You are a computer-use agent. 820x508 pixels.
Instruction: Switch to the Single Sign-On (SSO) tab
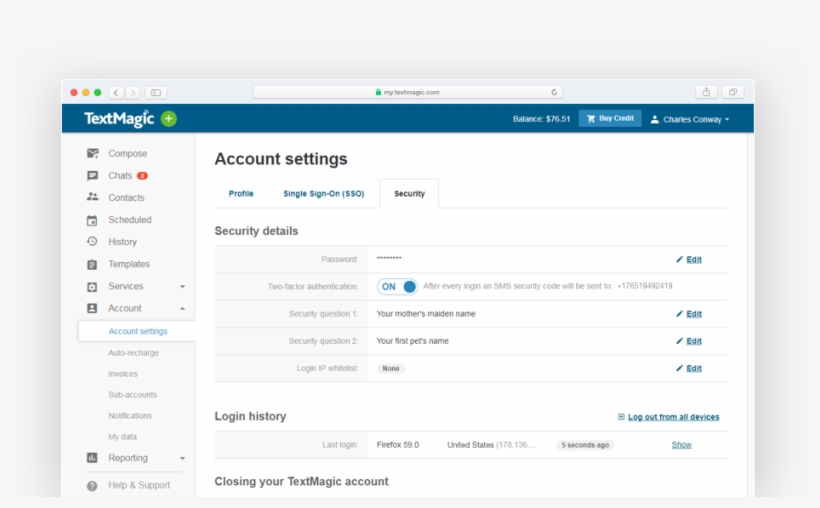pos(324,194)
